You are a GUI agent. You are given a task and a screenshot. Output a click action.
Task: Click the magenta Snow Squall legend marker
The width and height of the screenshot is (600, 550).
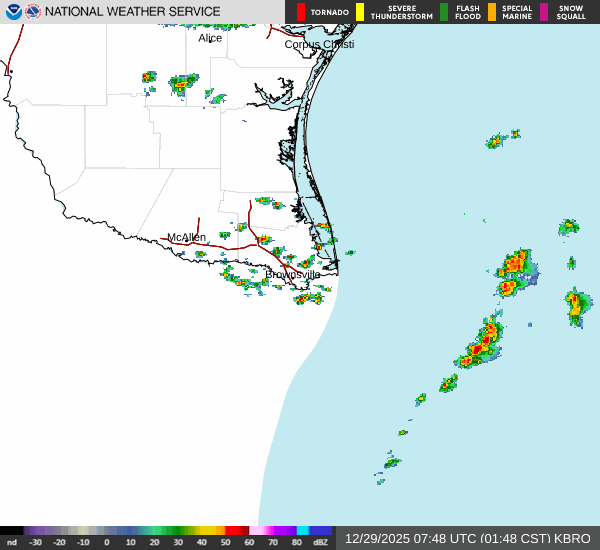click(545, 12)
